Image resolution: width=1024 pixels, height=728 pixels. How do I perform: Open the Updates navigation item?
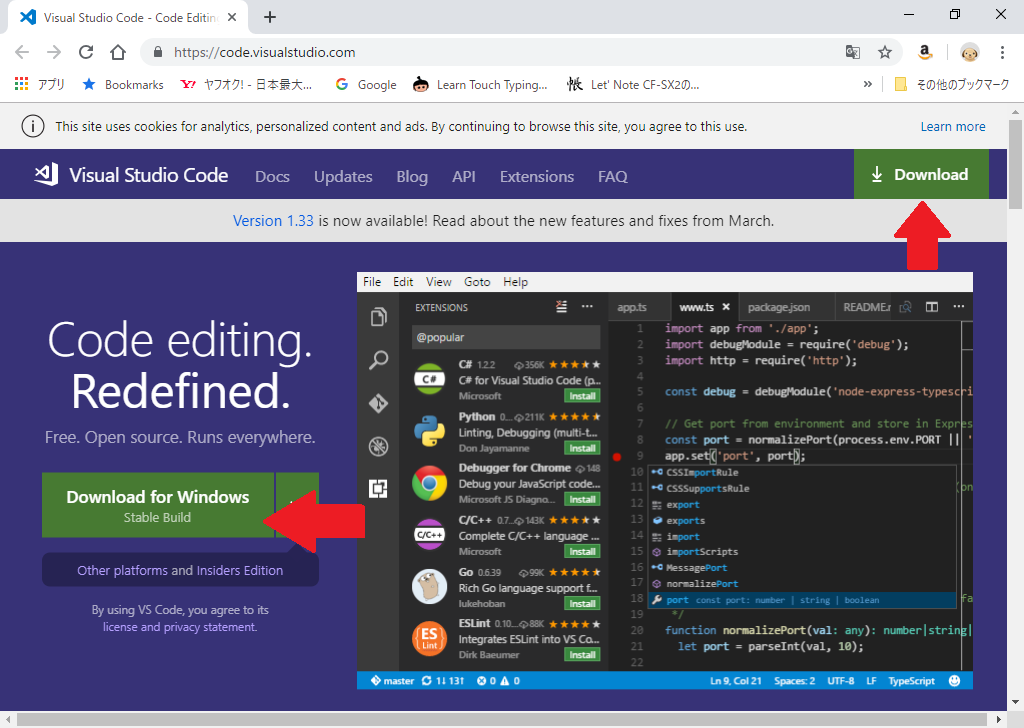click(343, 176)
